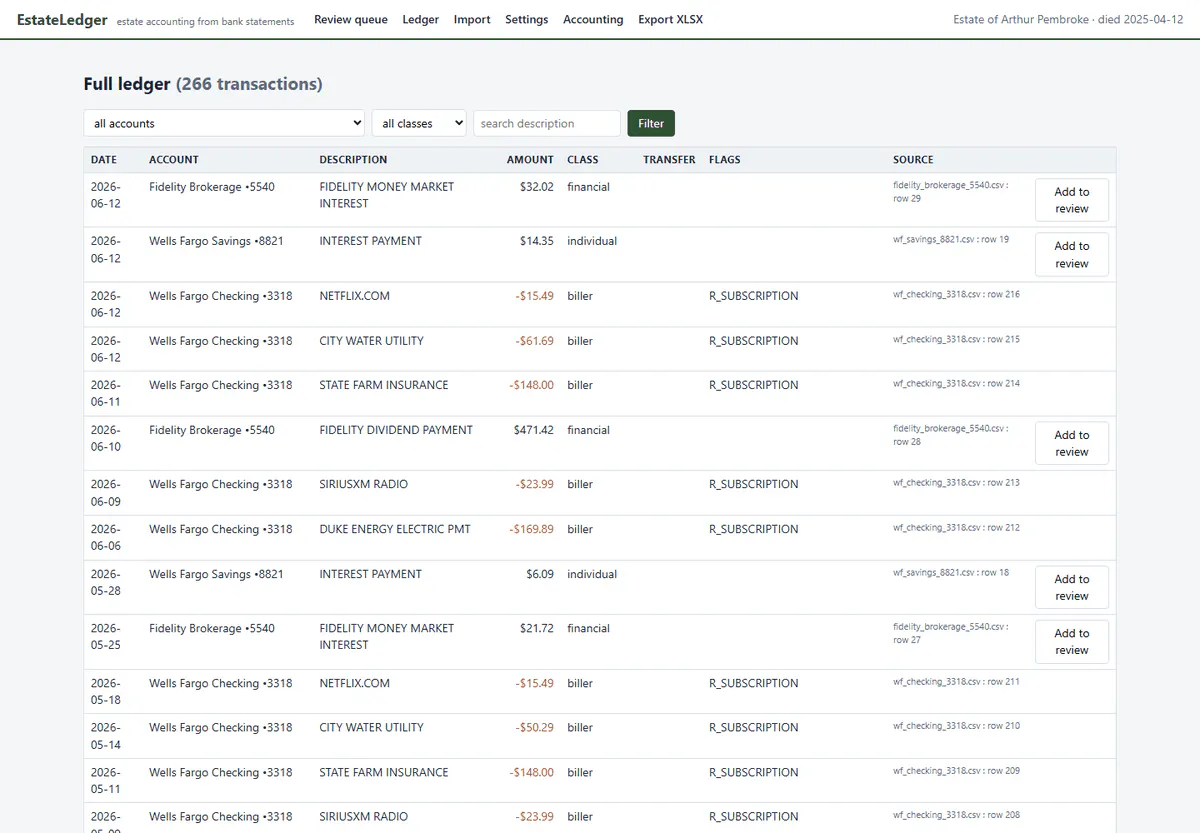Open the Accounting page
This screenshot has width=1200, height=833.
click(x=593, y=19)
